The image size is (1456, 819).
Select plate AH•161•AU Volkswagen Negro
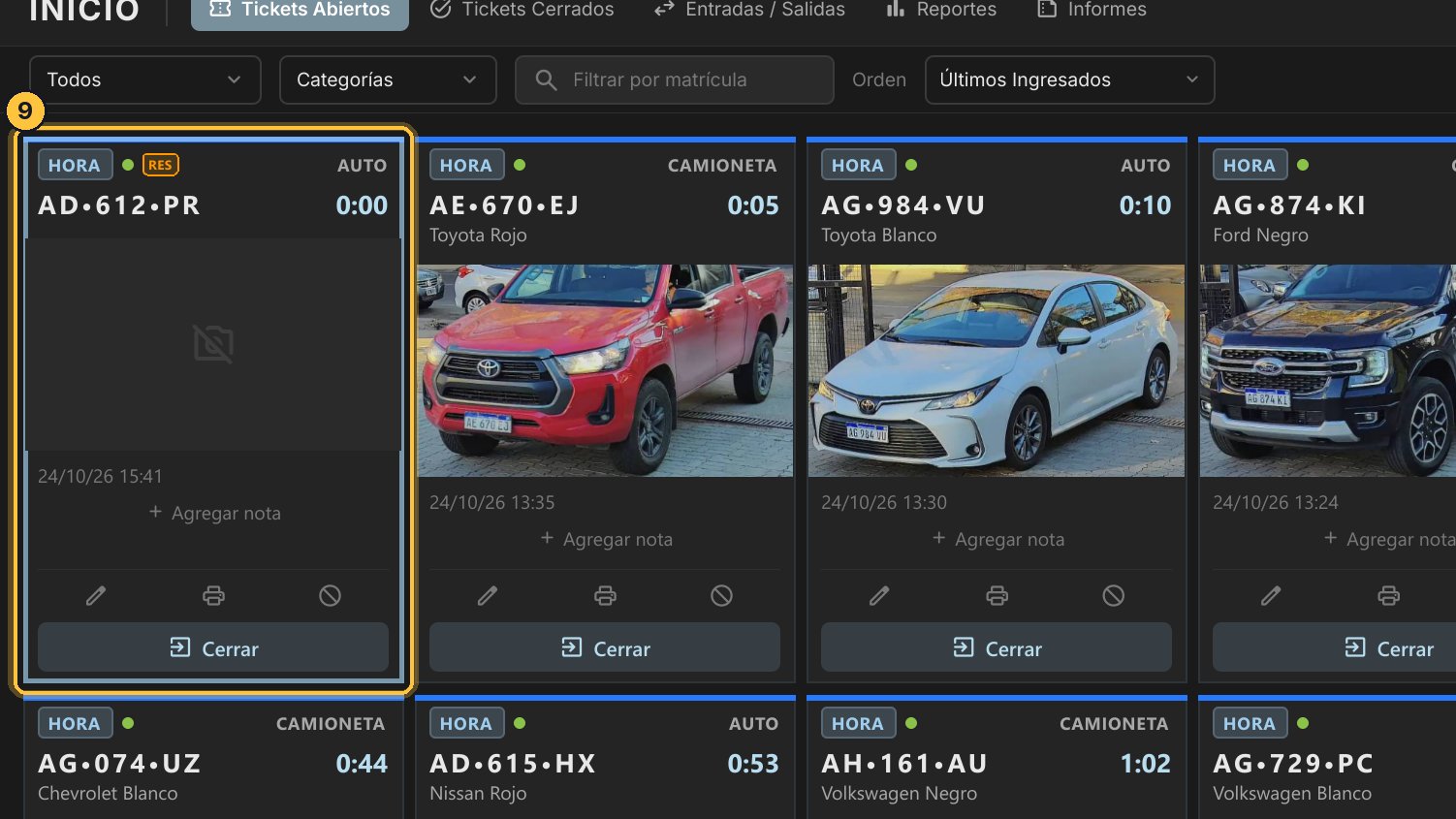click(x=904, y=764)
